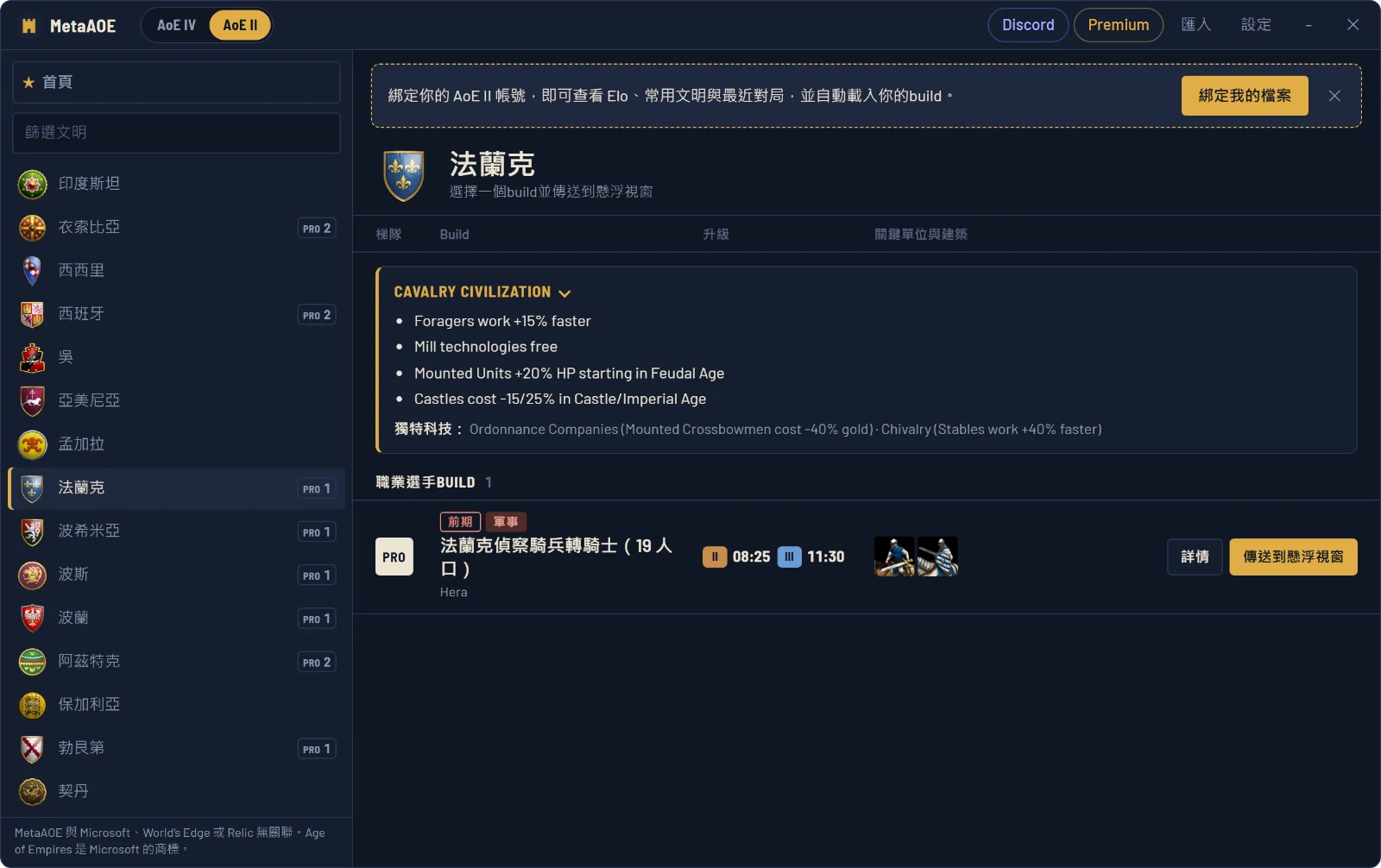Image resolution: width=1381 pixels, height=868 pixels.
Task: Open the Premium page
Action: tap(1119, 25)
